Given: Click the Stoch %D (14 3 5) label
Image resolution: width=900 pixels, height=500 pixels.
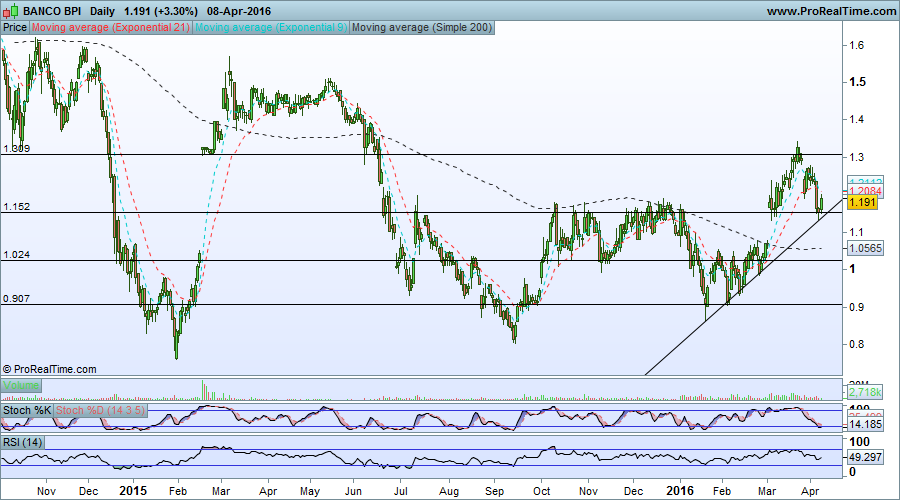Looking at the screenshot, I should pyautogui.click(x=100, y=410).
